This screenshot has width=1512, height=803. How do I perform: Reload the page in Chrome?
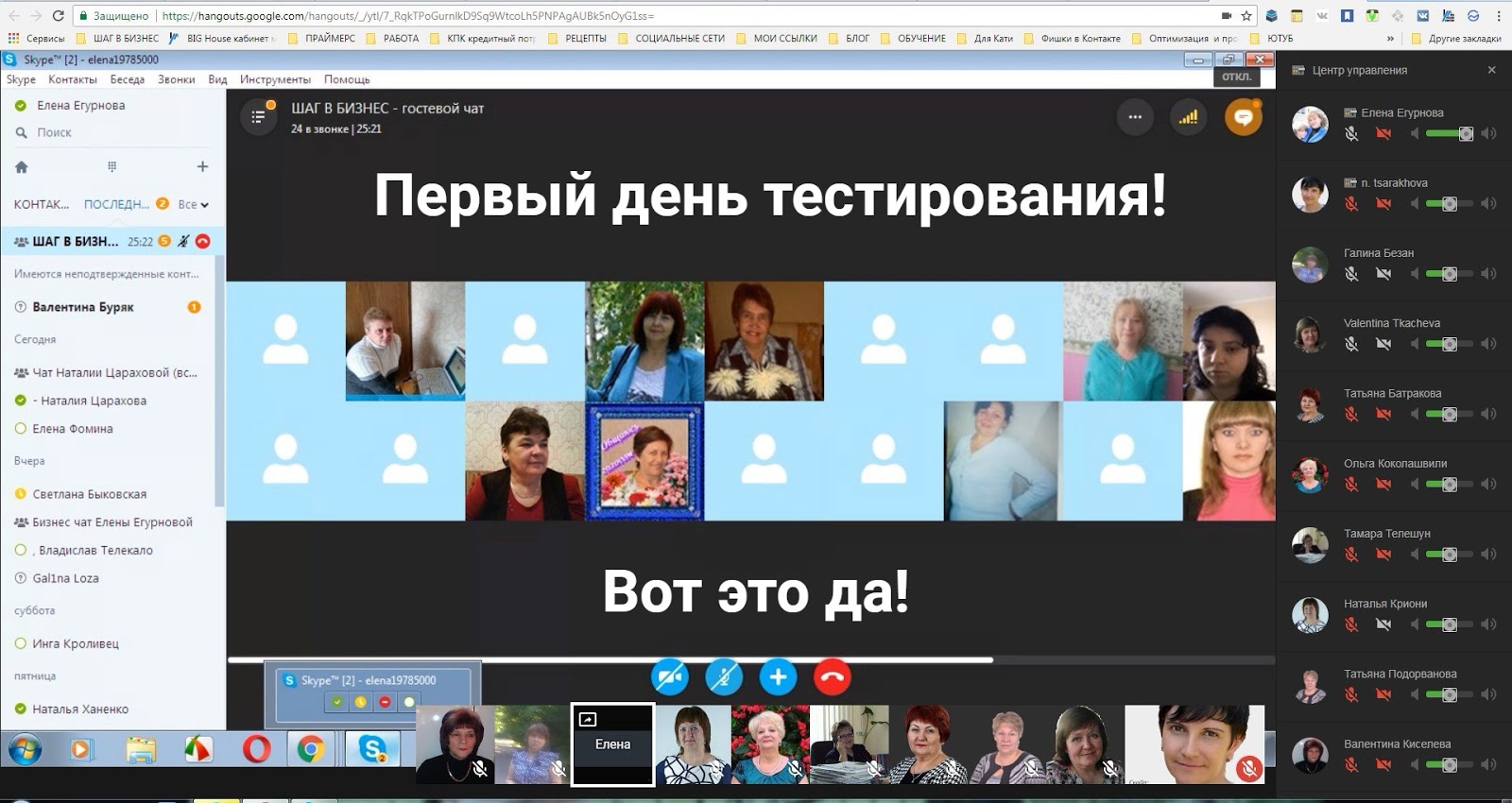(x=59, y=16)
